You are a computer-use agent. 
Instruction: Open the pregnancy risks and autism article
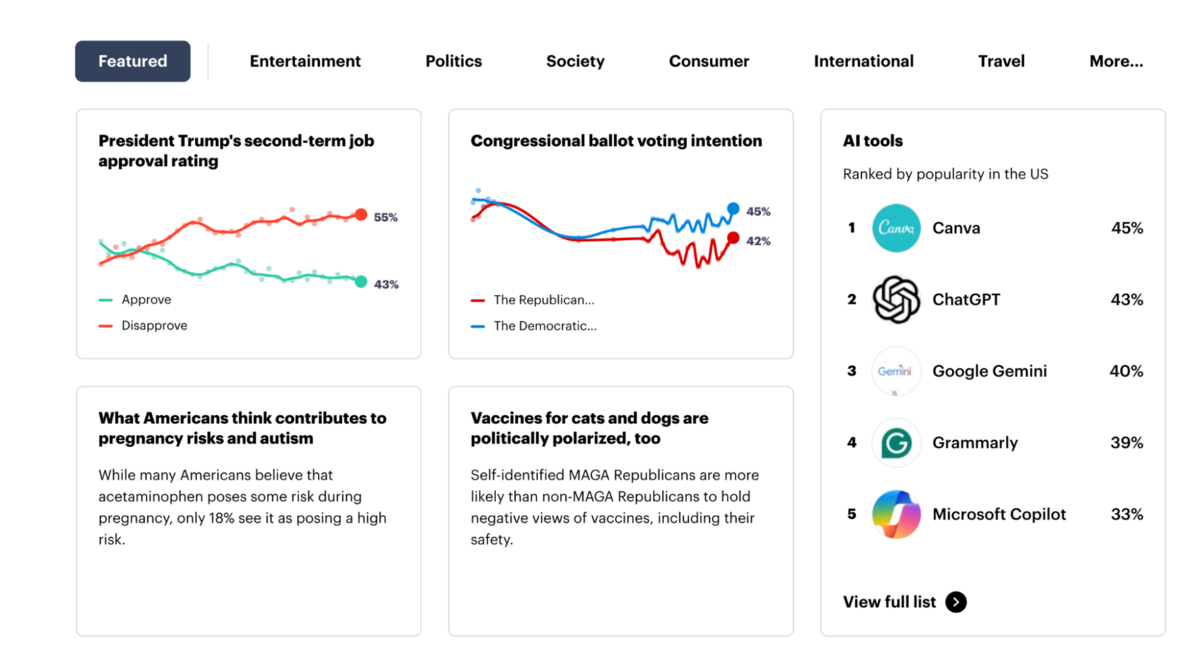(239, 429)
